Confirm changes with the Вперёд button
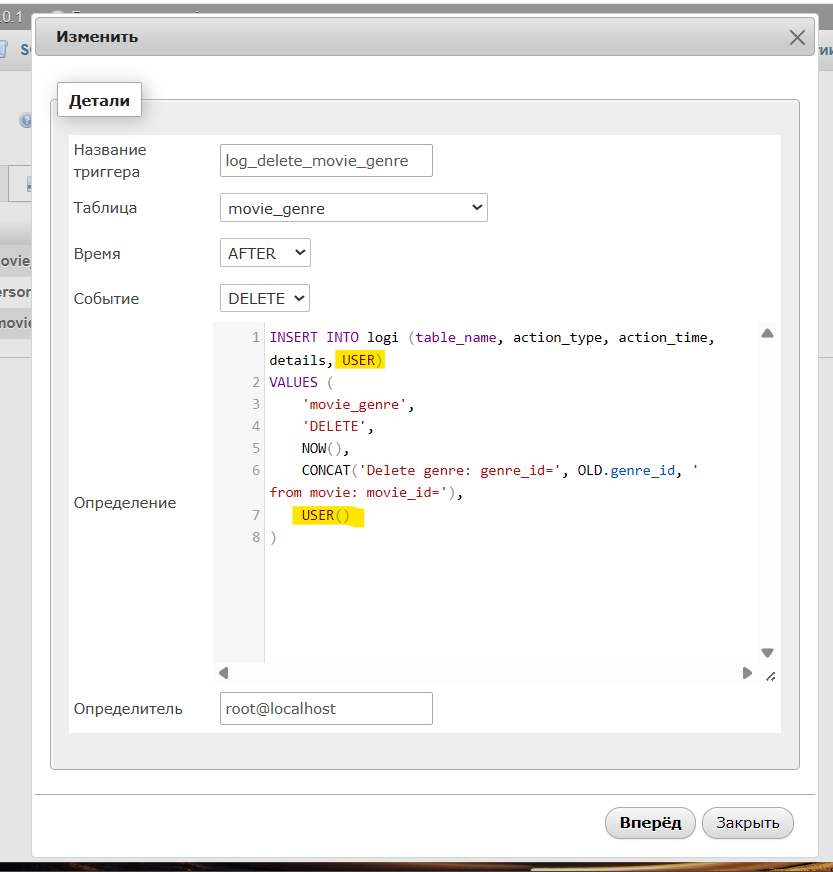 (x=650, y=823)
